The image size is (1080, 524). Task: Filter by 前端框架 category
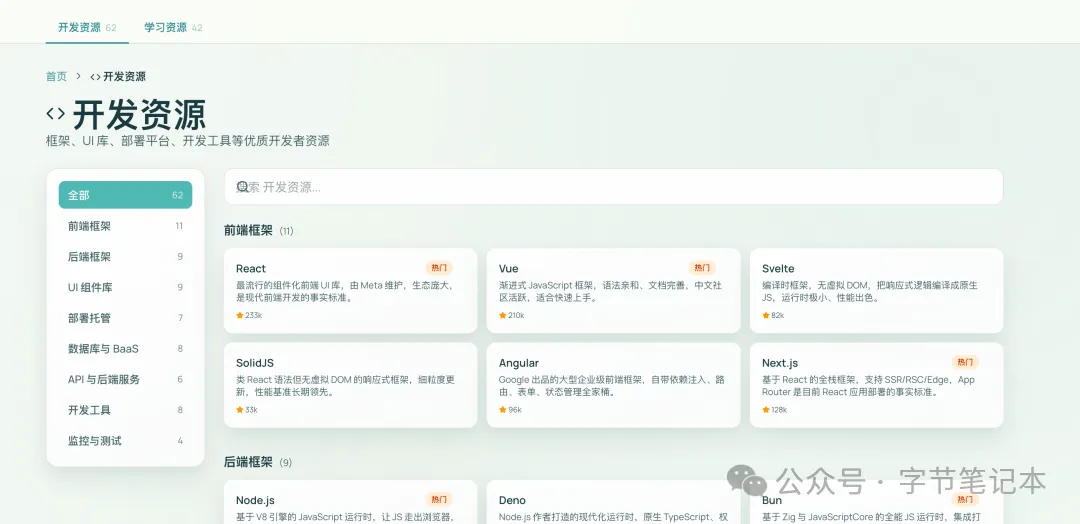[x=125, y=226]
